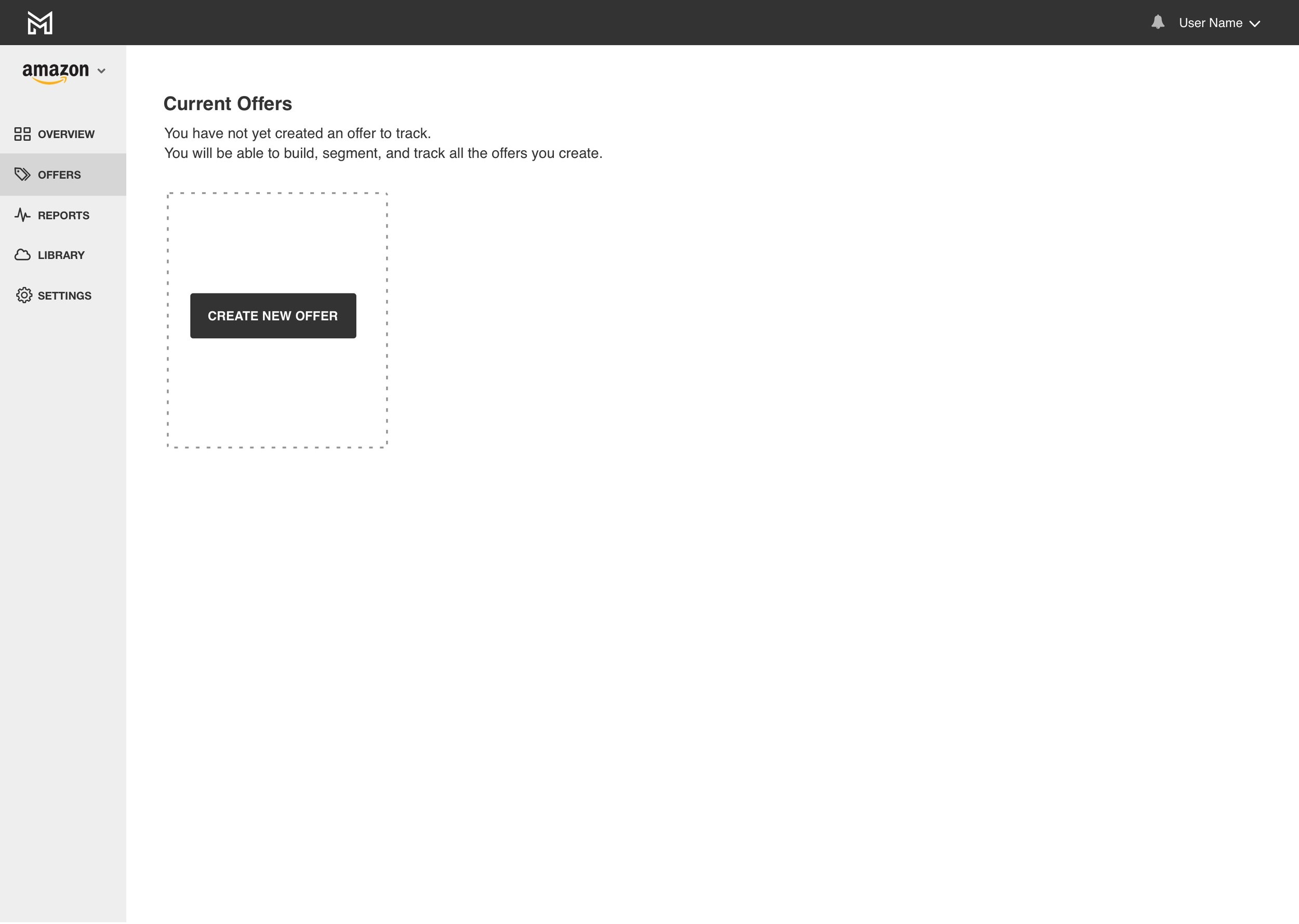
Task: Click the Create New Offer button
Action: click(273, 316)
